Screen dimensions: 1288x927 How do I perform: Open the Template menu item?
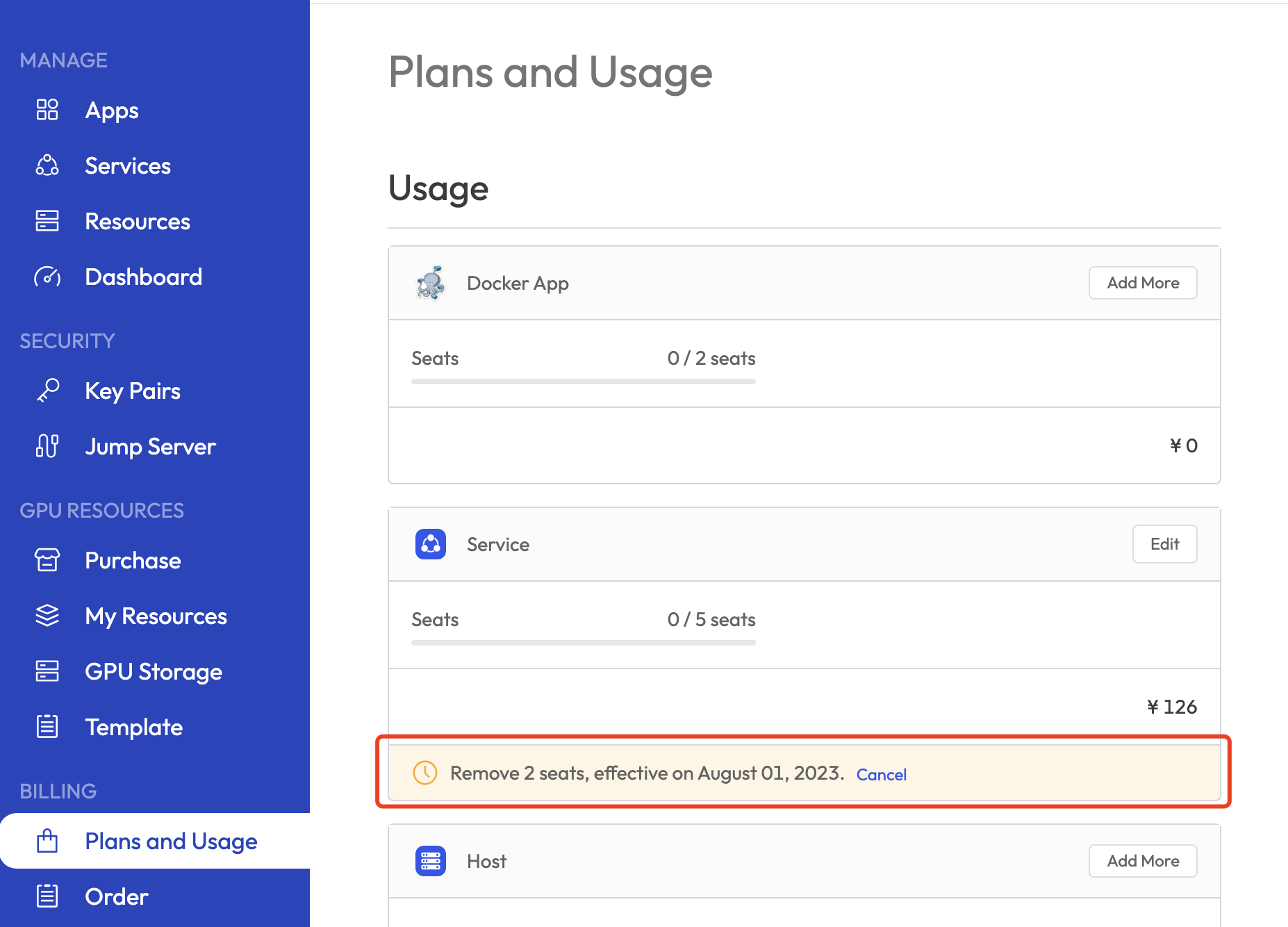[133, 727]
